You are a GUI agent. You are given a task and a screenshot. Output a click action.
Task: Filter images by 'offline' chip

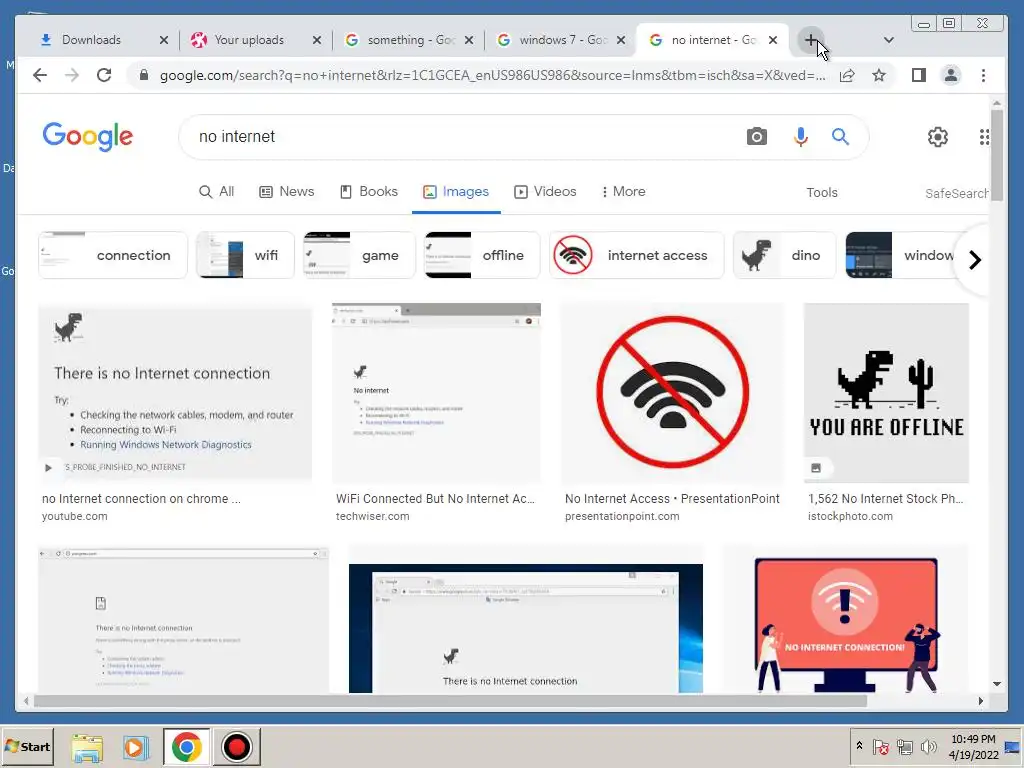[482, 255]
